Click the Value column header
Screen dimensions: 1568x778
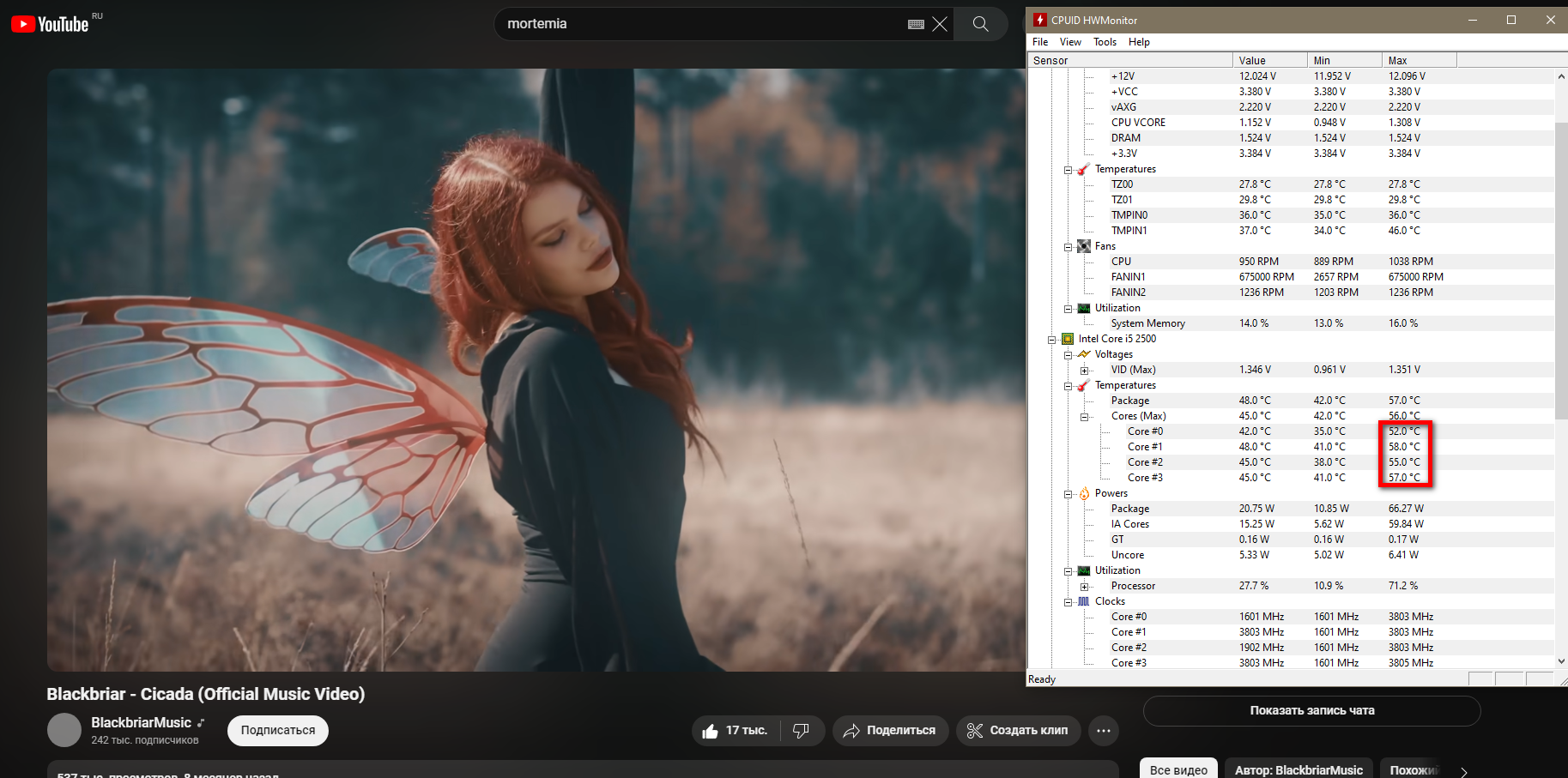(1270, 60)
